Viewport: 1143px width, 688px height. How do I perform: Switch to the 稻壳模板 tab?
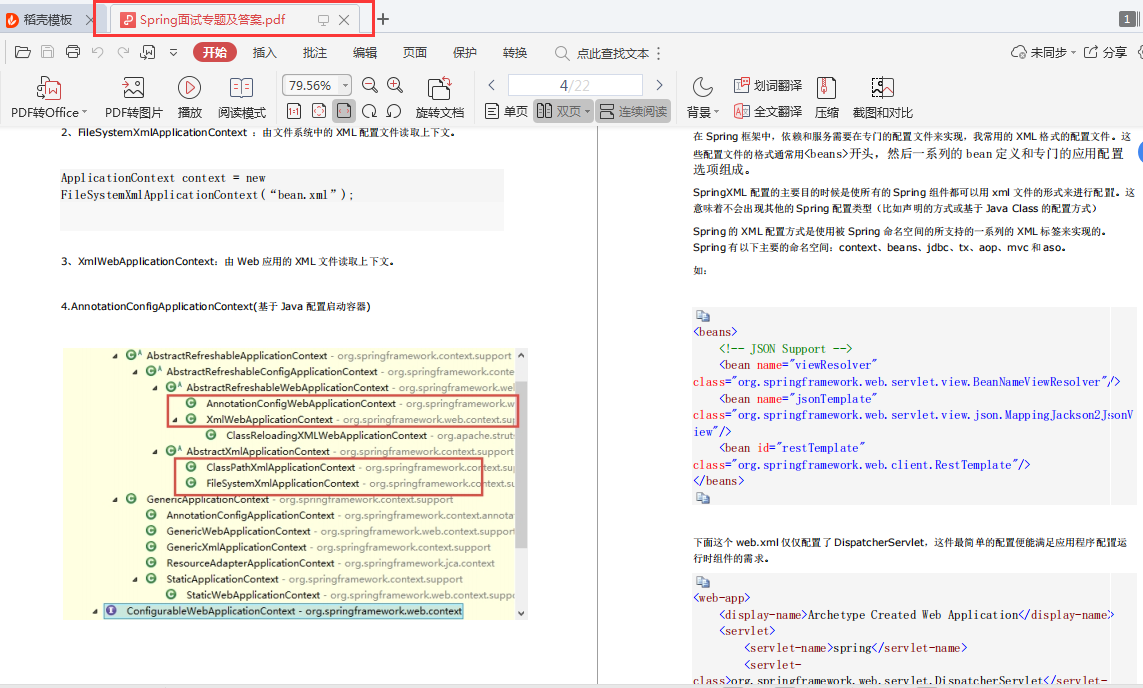pos(48,20)
